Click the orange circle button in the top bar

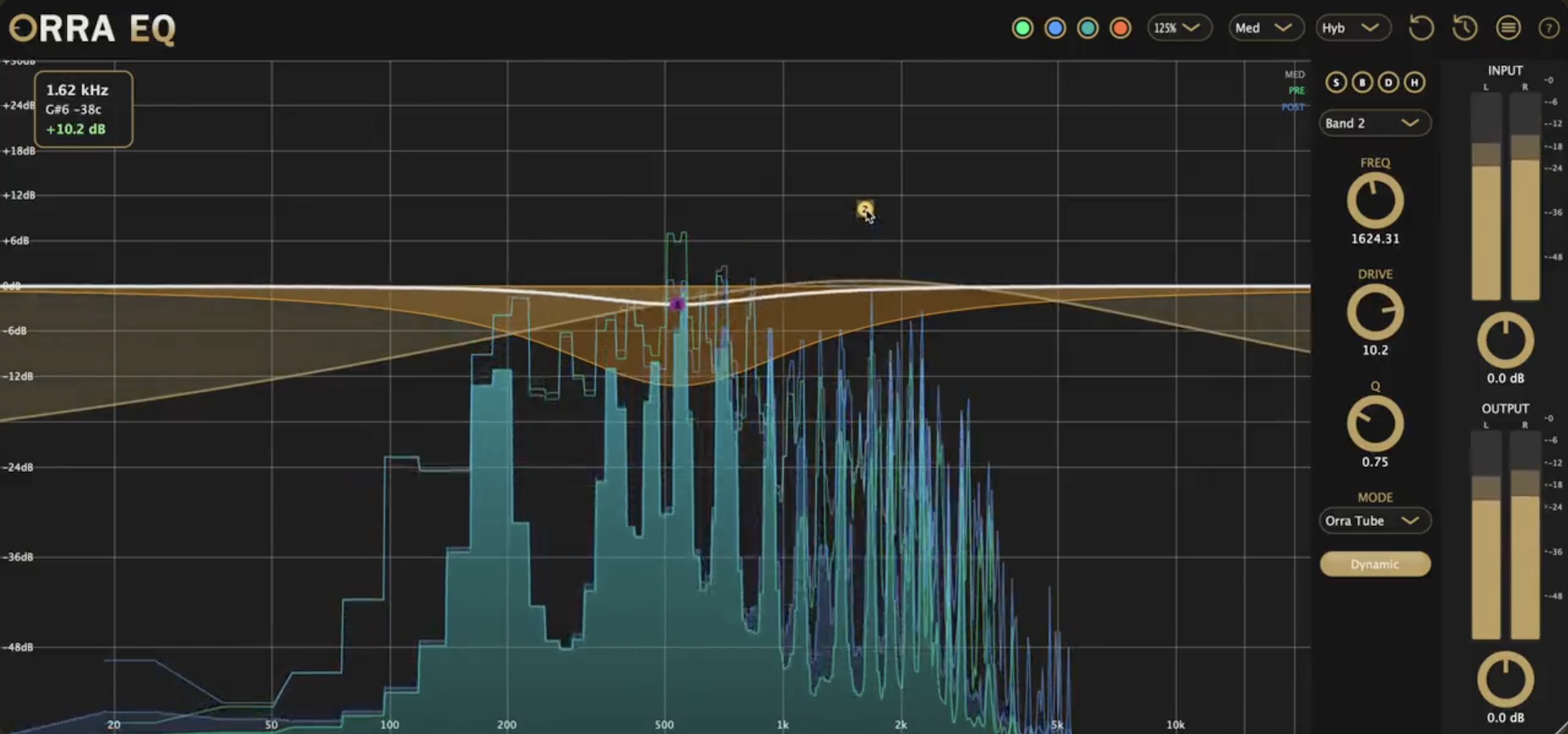click(1120, 29)
